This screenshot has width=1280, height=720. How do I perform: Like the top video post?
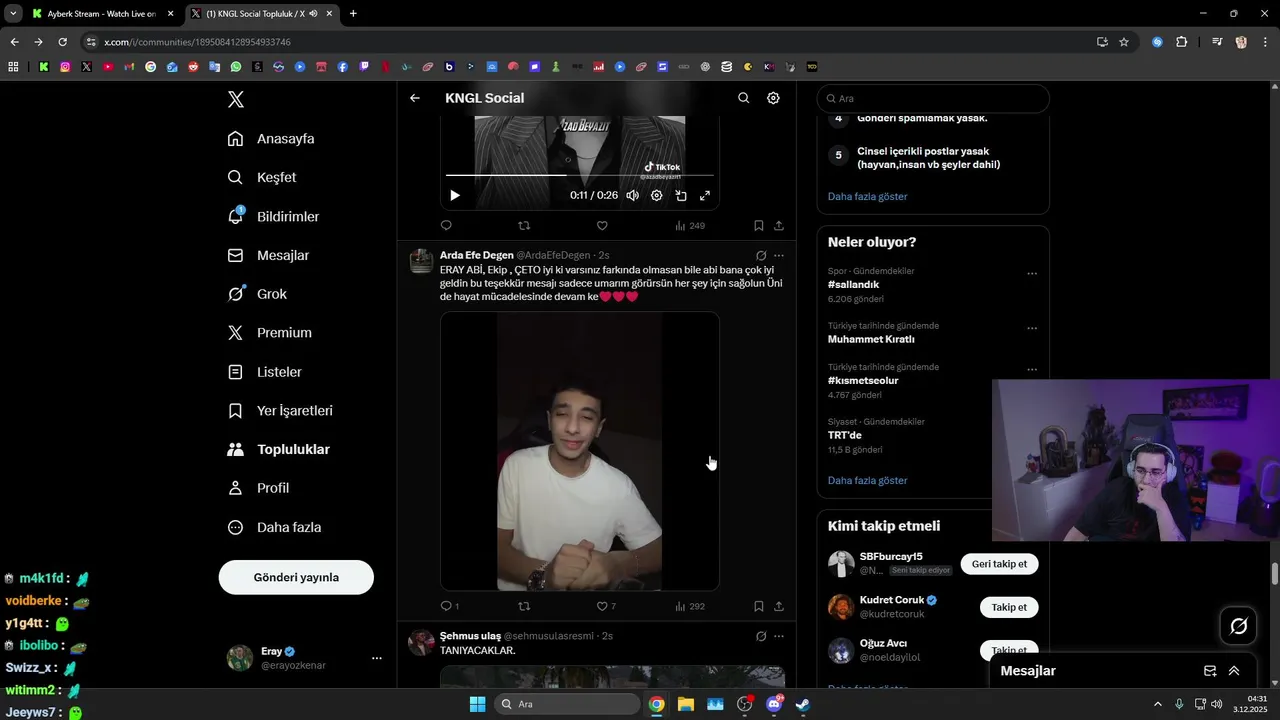click(x=602, y=226)
